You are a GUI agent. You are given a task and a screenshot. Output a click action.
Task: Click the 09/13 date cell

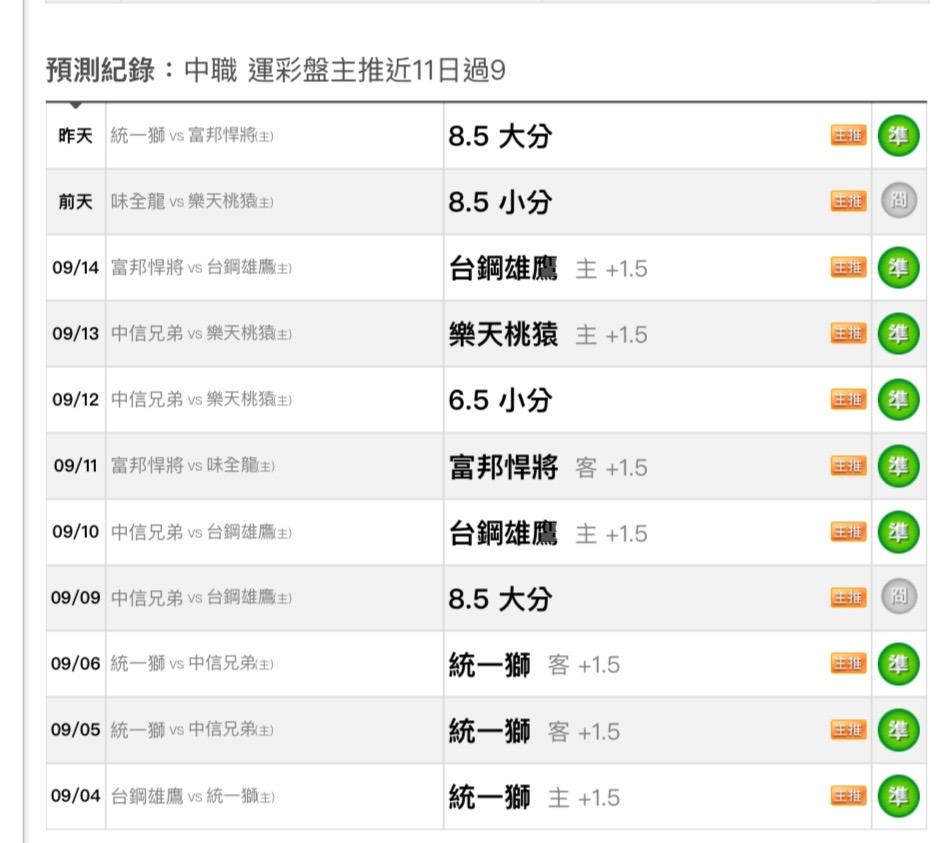75,334
